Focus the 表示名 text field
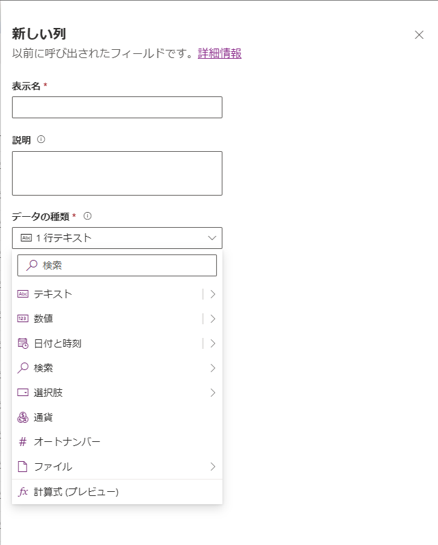438x545 pixels. [x=117, y=107]
